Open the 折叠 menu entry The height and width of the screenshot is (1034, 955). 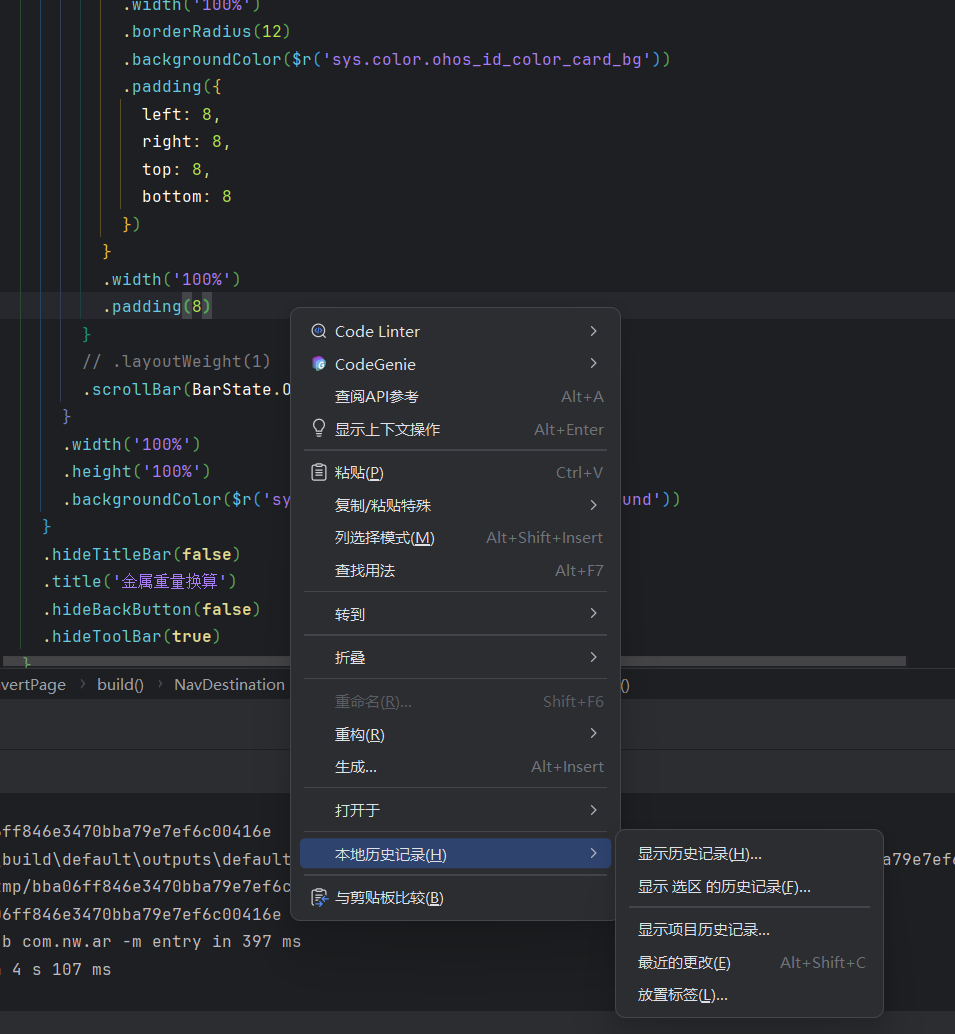(x=455, y=657)
